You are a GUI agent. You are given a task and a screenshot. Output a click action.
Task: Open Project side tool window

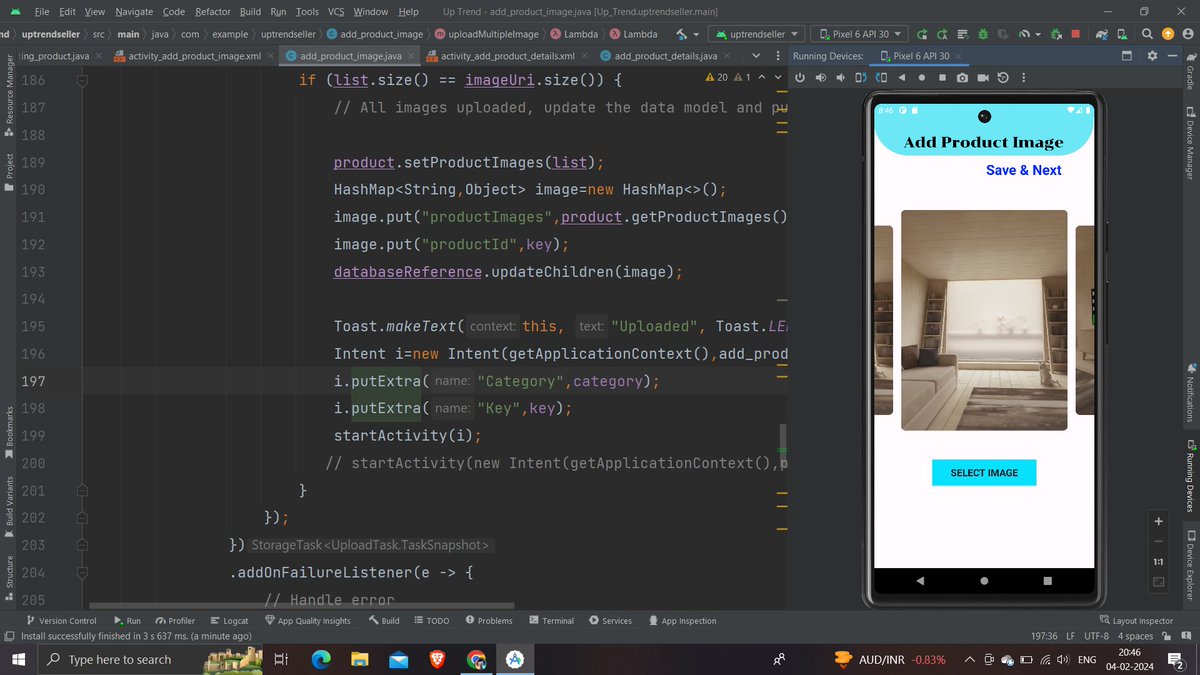point(9,174)
